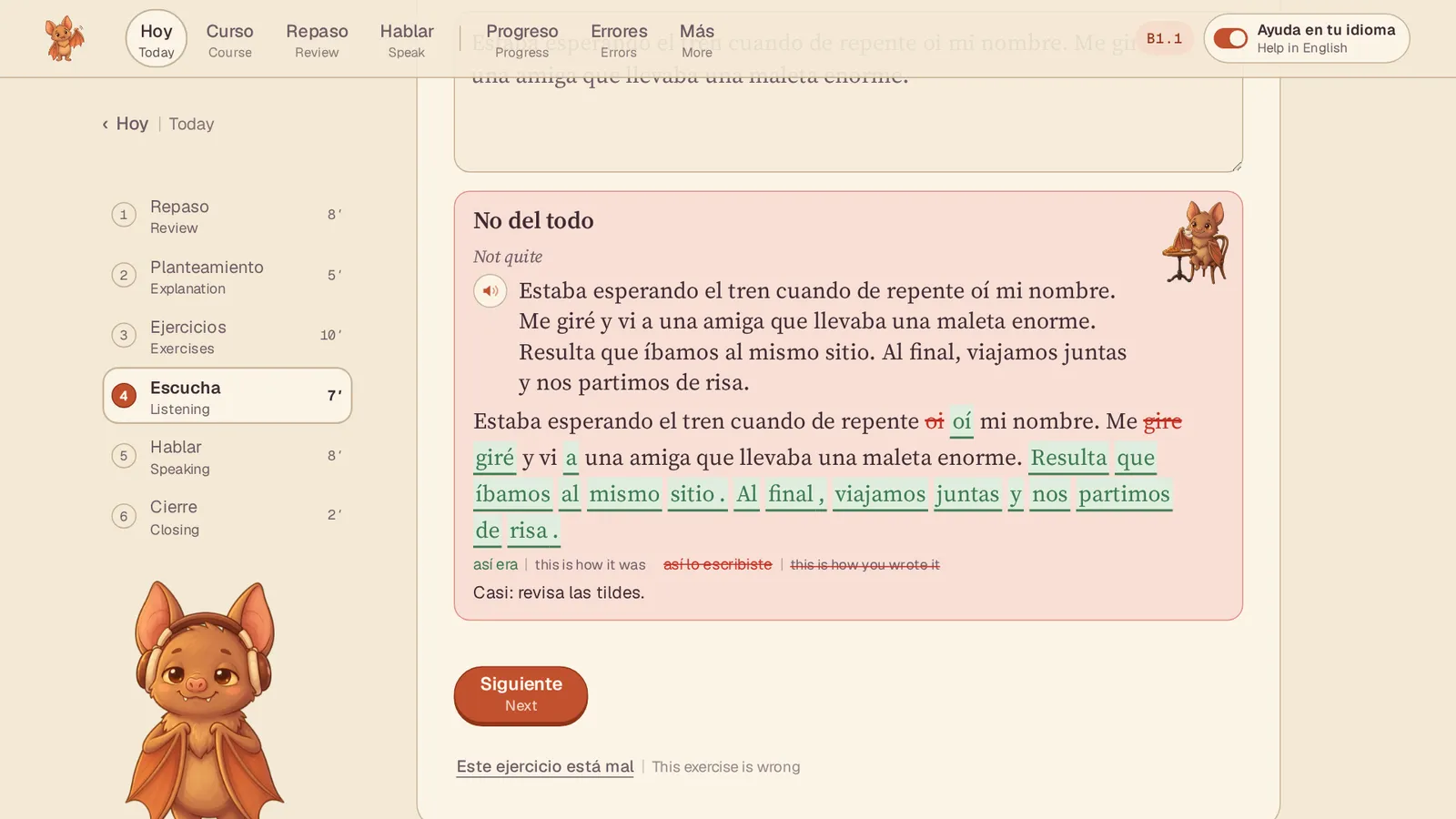This screenshot has width=1456, height=819.
Task: Click the struck-through word 'gire'
Action: tap(1162, 420)
